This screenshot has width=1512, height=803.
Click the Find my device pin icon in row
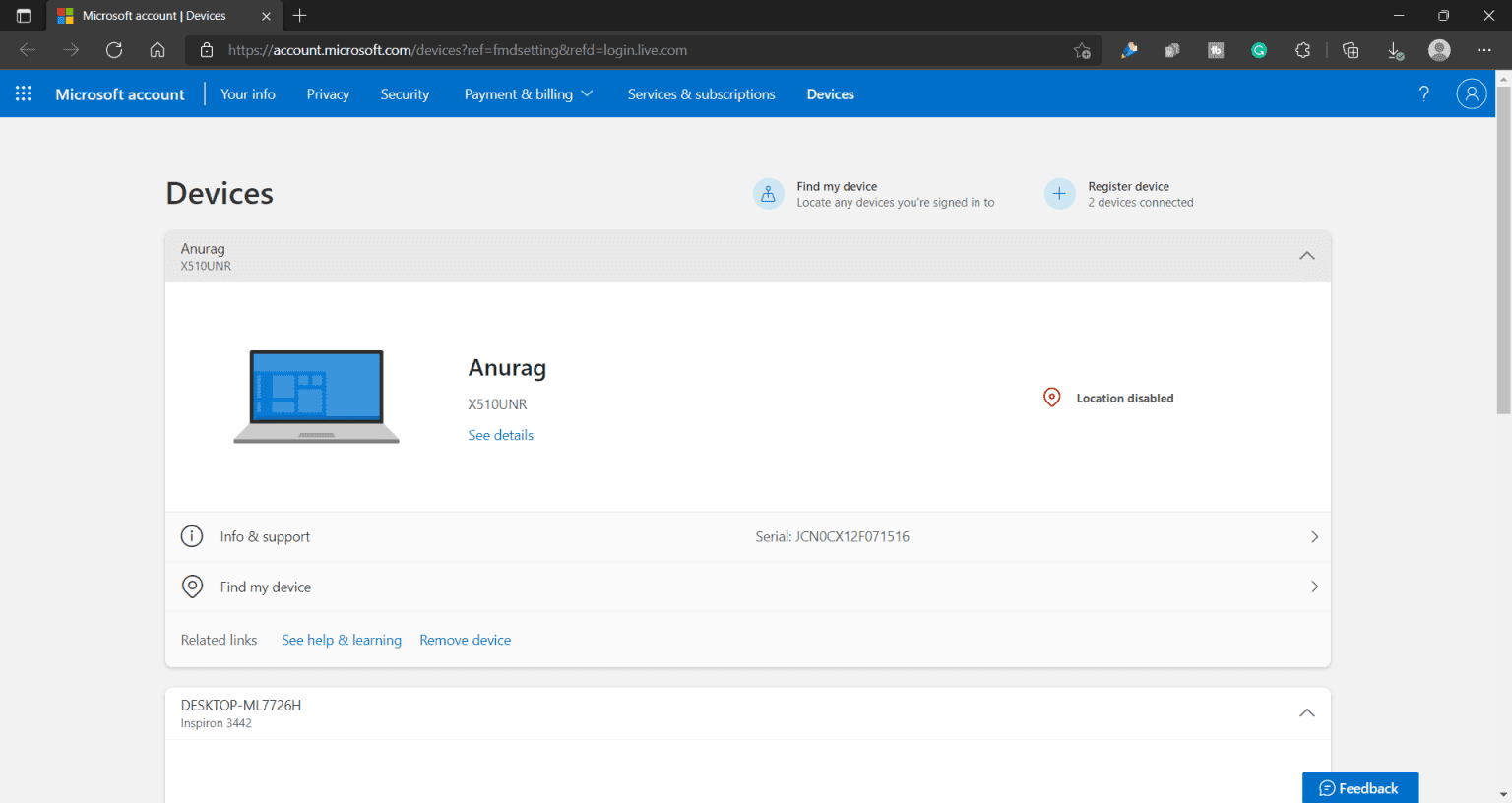(192, 586)
